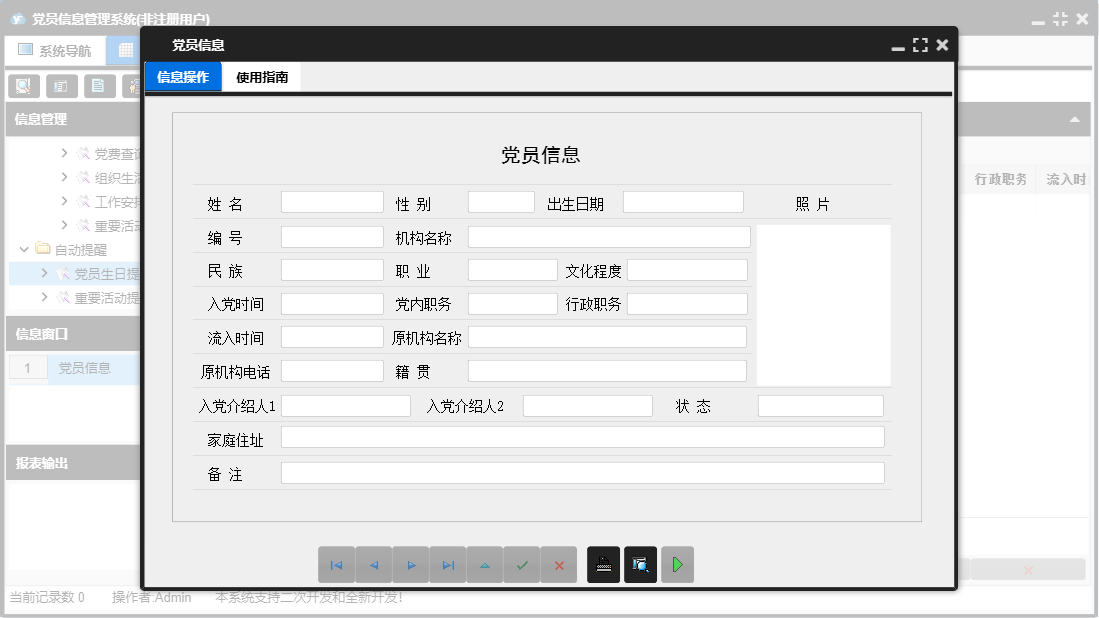
Task: Select the 自动提醒 folder item
Action: click(81, 249)
